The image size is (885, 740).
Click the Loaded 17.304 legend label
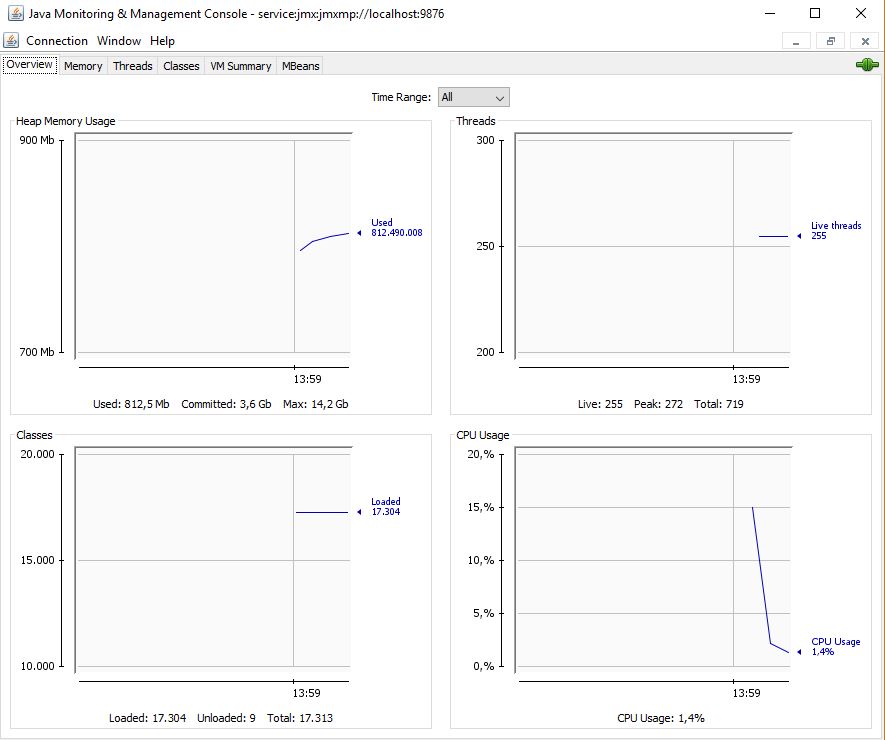point(385,506)
